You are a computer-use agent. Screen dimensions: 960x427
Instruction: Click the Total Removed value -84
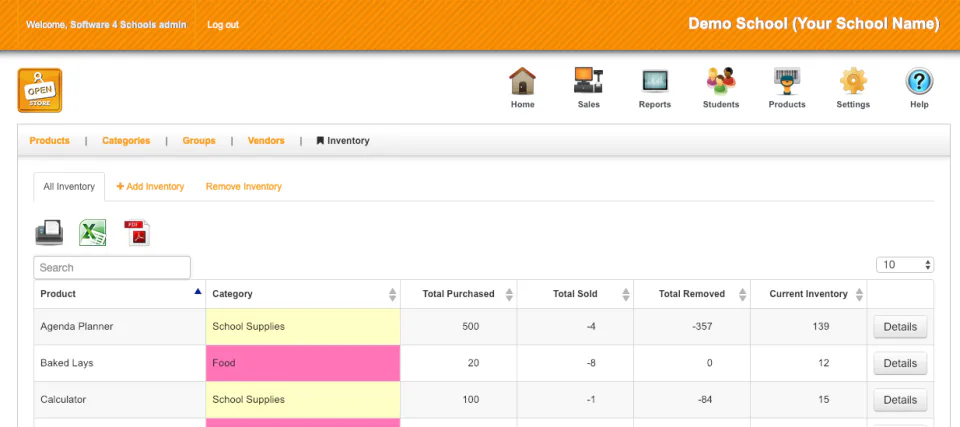pos(705,399)
